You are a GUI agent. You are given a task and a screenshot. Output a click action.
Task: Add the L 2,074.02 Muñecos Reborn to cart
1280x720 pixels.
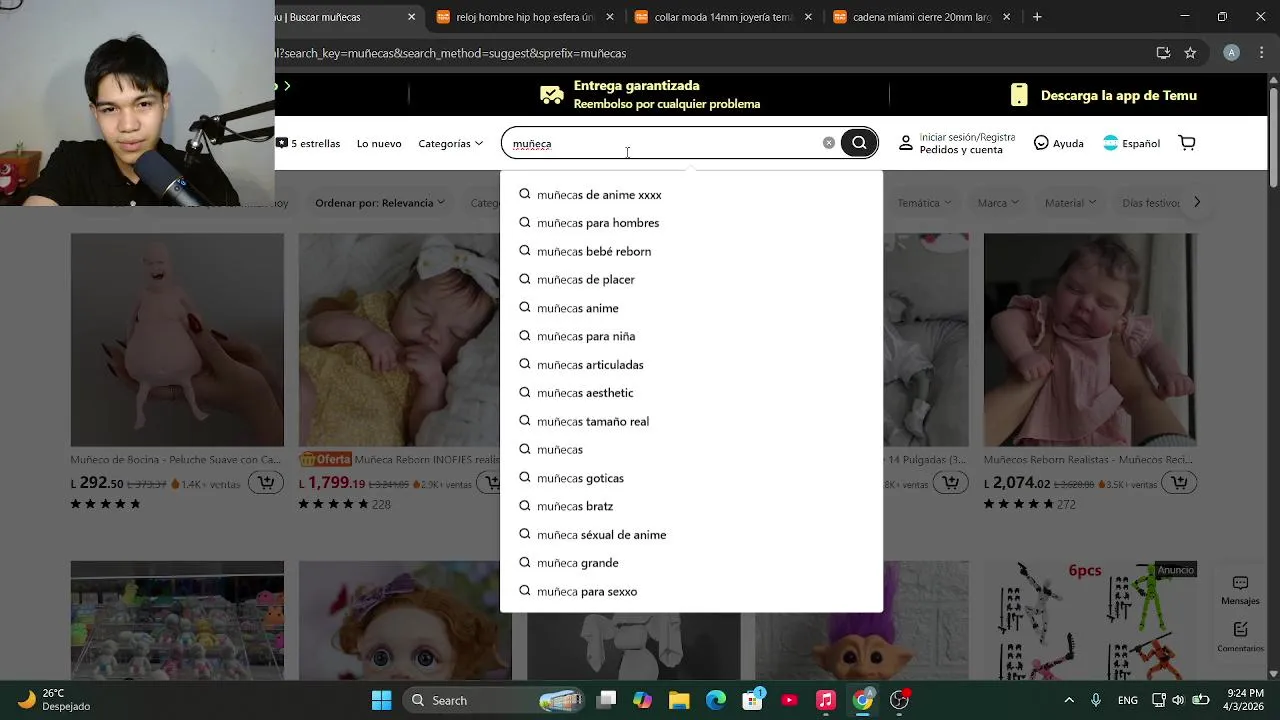(x=1180, y=483)
